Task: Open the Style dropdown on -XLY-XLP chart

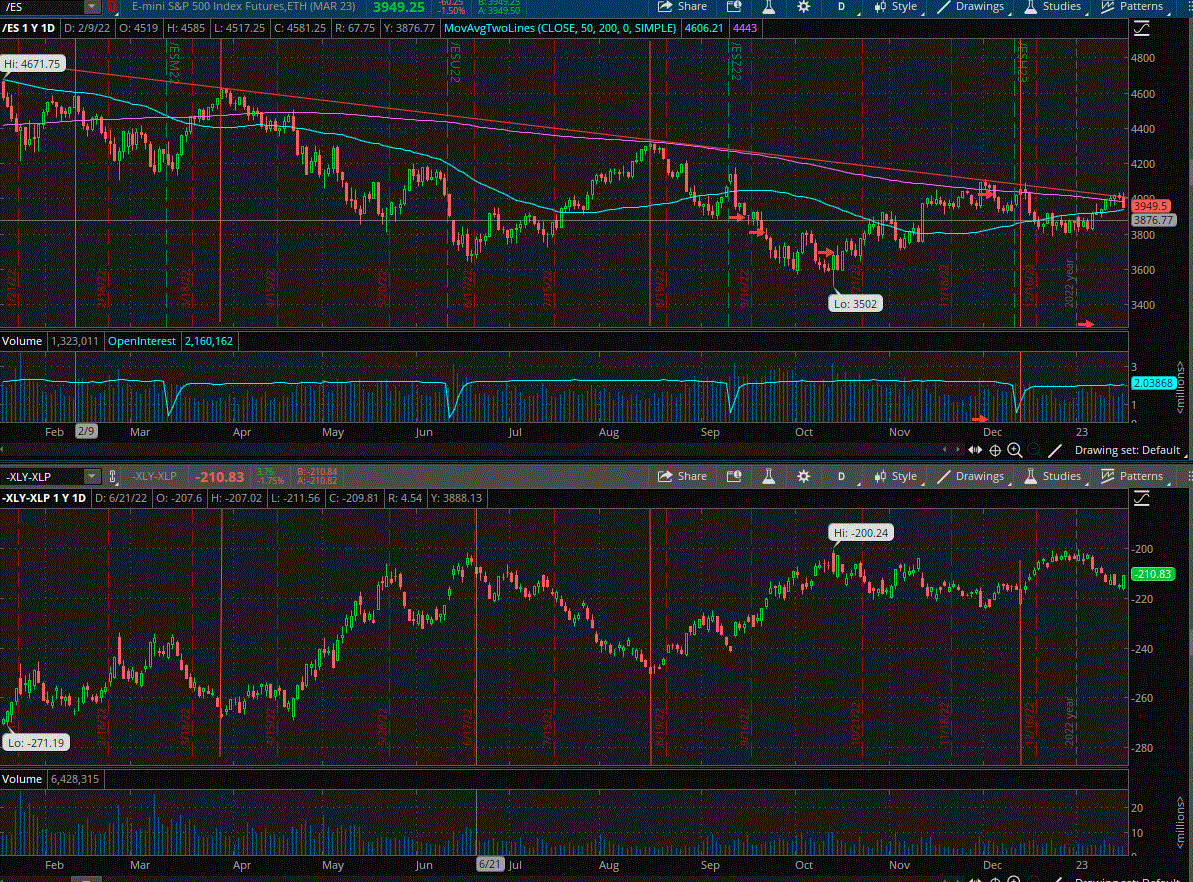Action: coord(896,476)
